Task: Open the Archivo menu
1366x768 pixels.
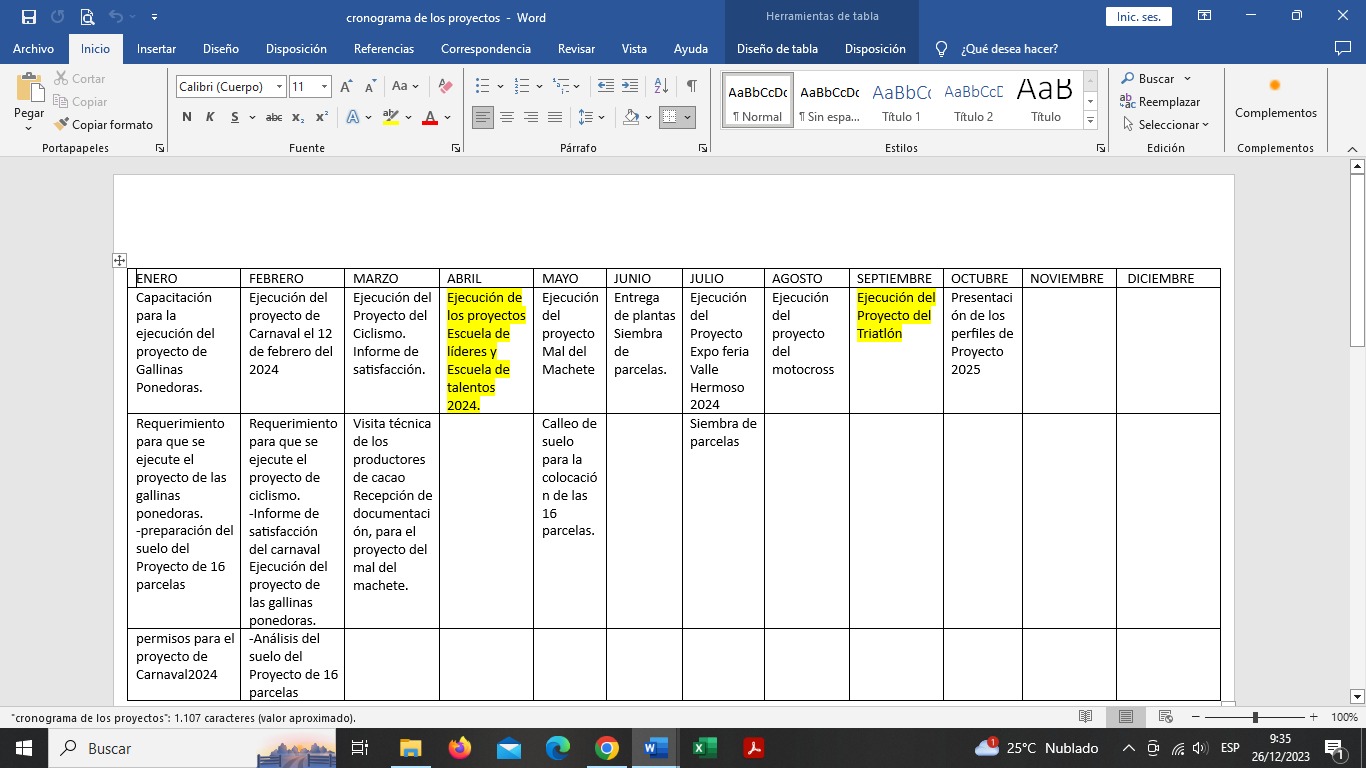Action: [x=34, y=49]
